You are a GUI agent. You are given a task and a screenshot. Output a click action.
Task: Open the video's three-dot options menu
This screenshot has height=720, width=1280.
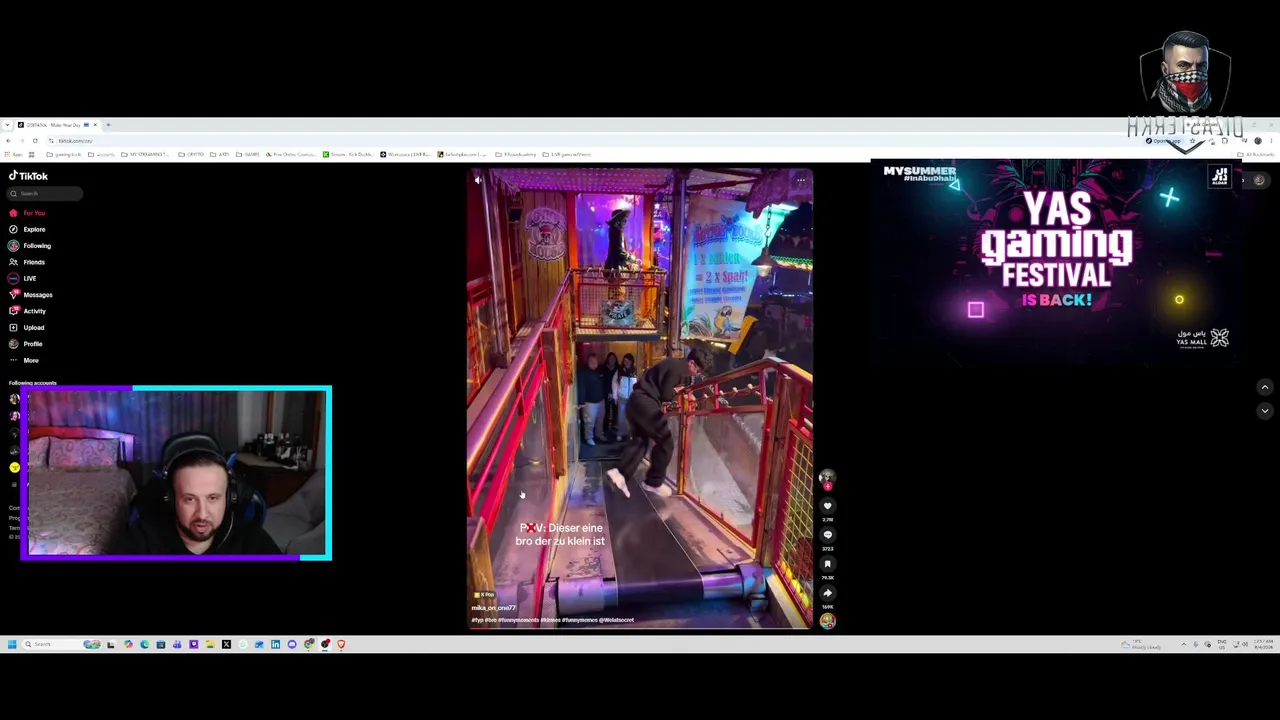pyautogui.click(x=801, y=180)
